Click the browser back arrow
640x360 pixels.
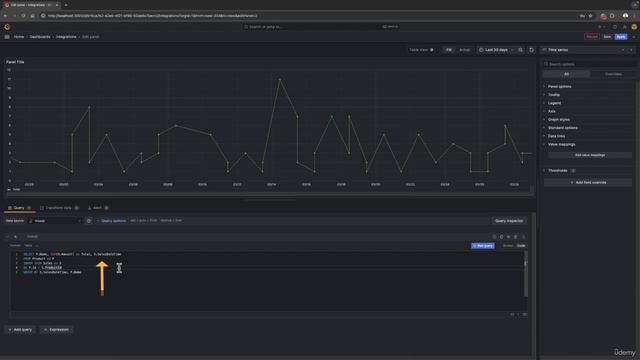click(5, 16)
